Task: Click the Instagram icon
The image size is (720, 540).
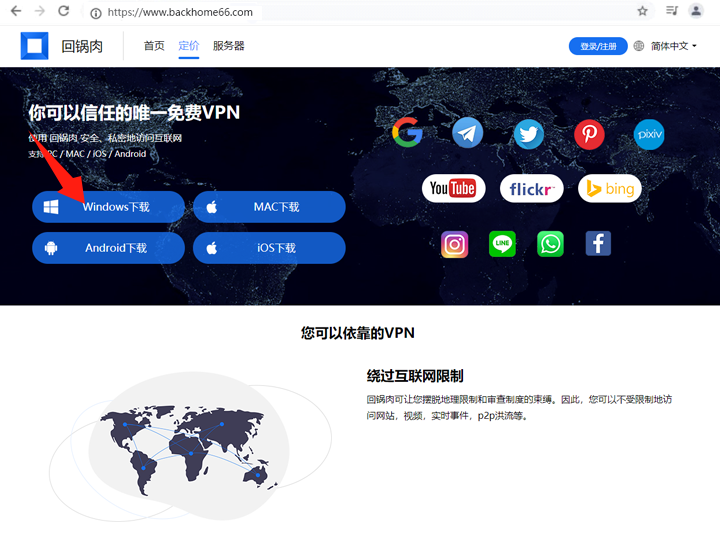Action: (x=455, y=244)
